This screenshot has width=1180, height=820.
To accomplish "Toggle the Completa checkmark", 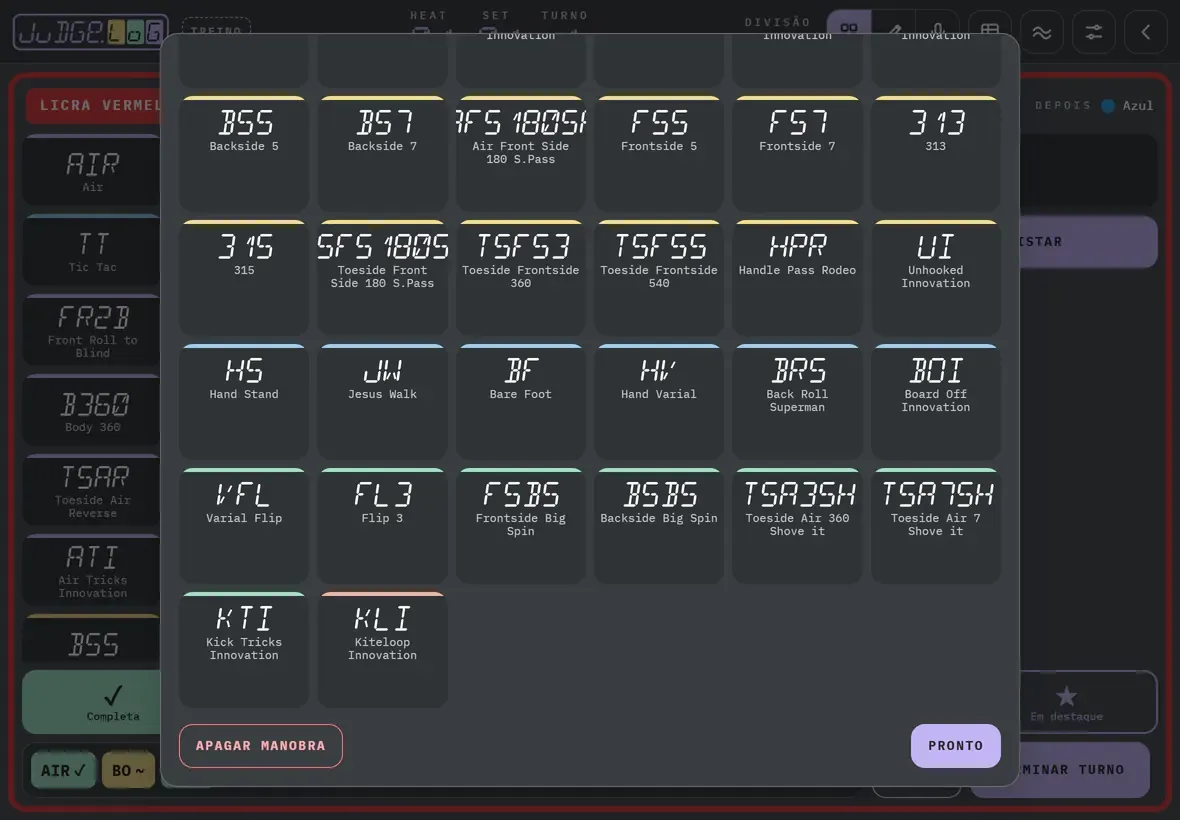I will pyautogui.click(x=94, y=702).
